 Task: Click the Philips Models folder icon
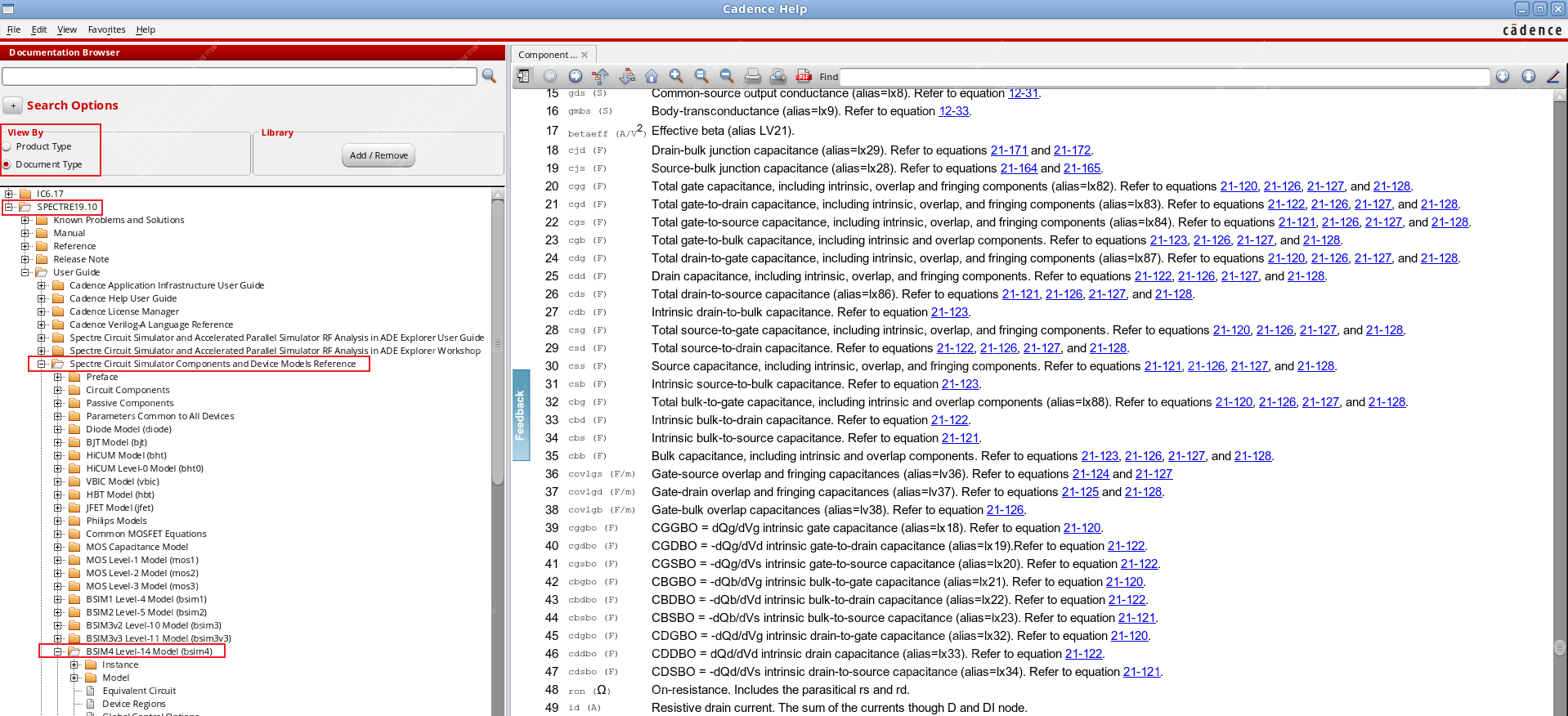(x=74, y=521)
